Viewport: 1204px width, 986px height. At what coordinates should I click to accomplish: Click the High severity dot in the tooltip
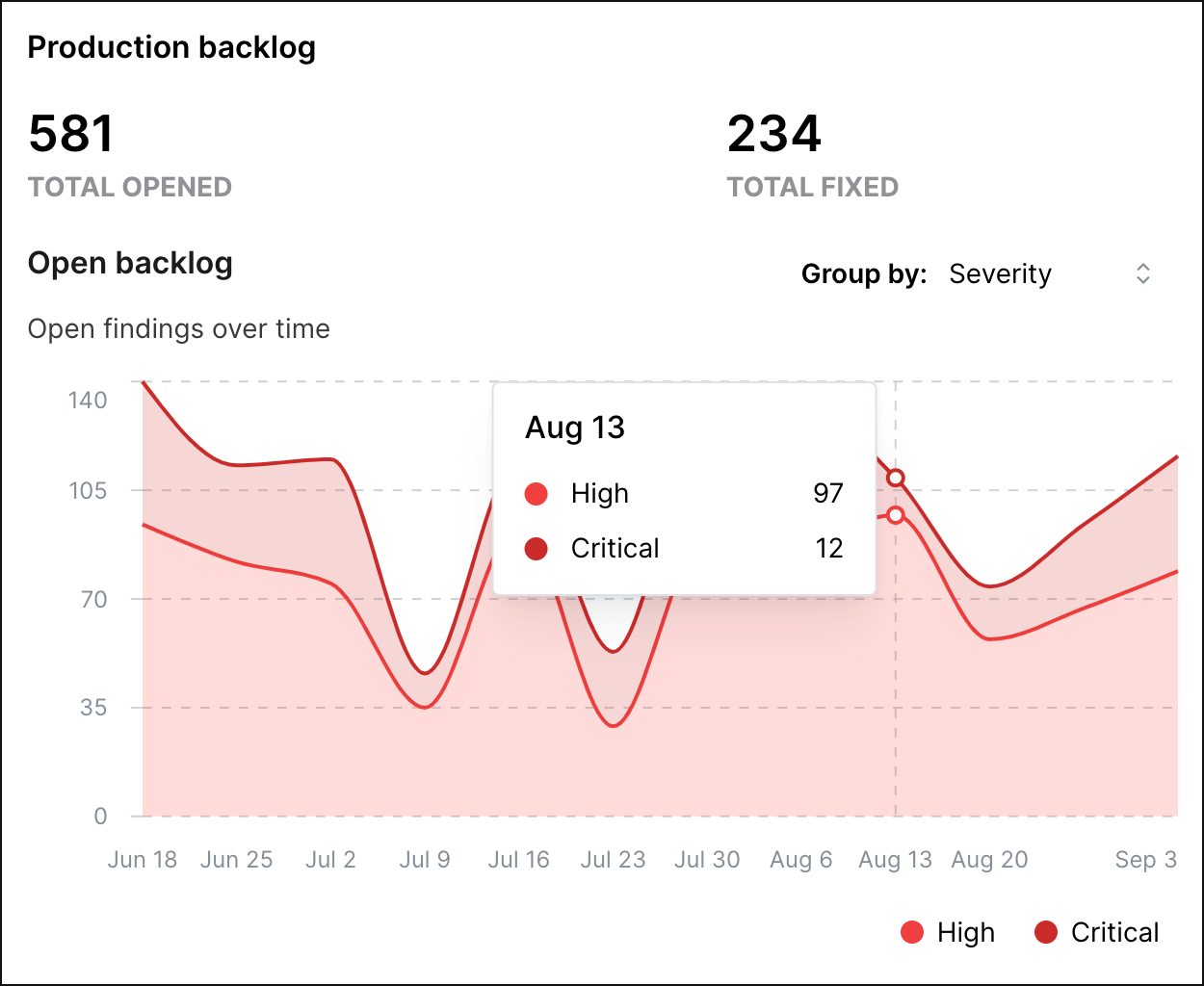coord(537,493)
